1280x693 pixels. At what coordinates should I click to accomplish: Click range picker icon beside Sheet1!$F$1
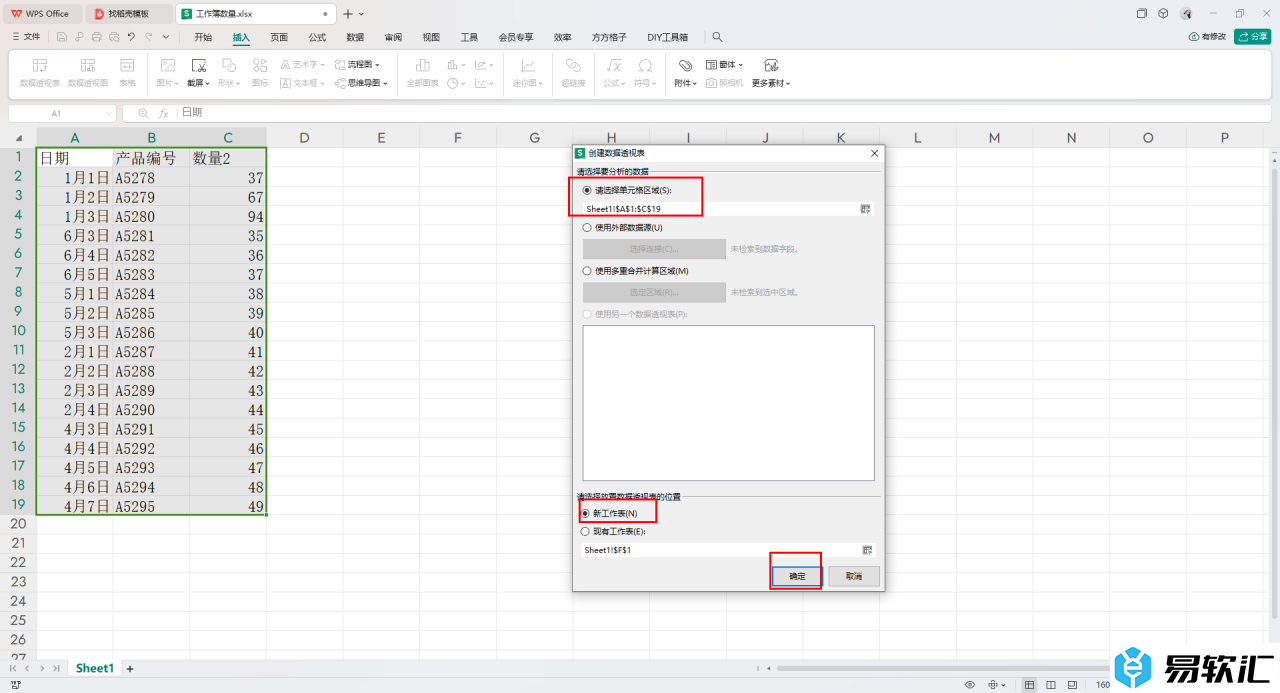click(866, 550)
